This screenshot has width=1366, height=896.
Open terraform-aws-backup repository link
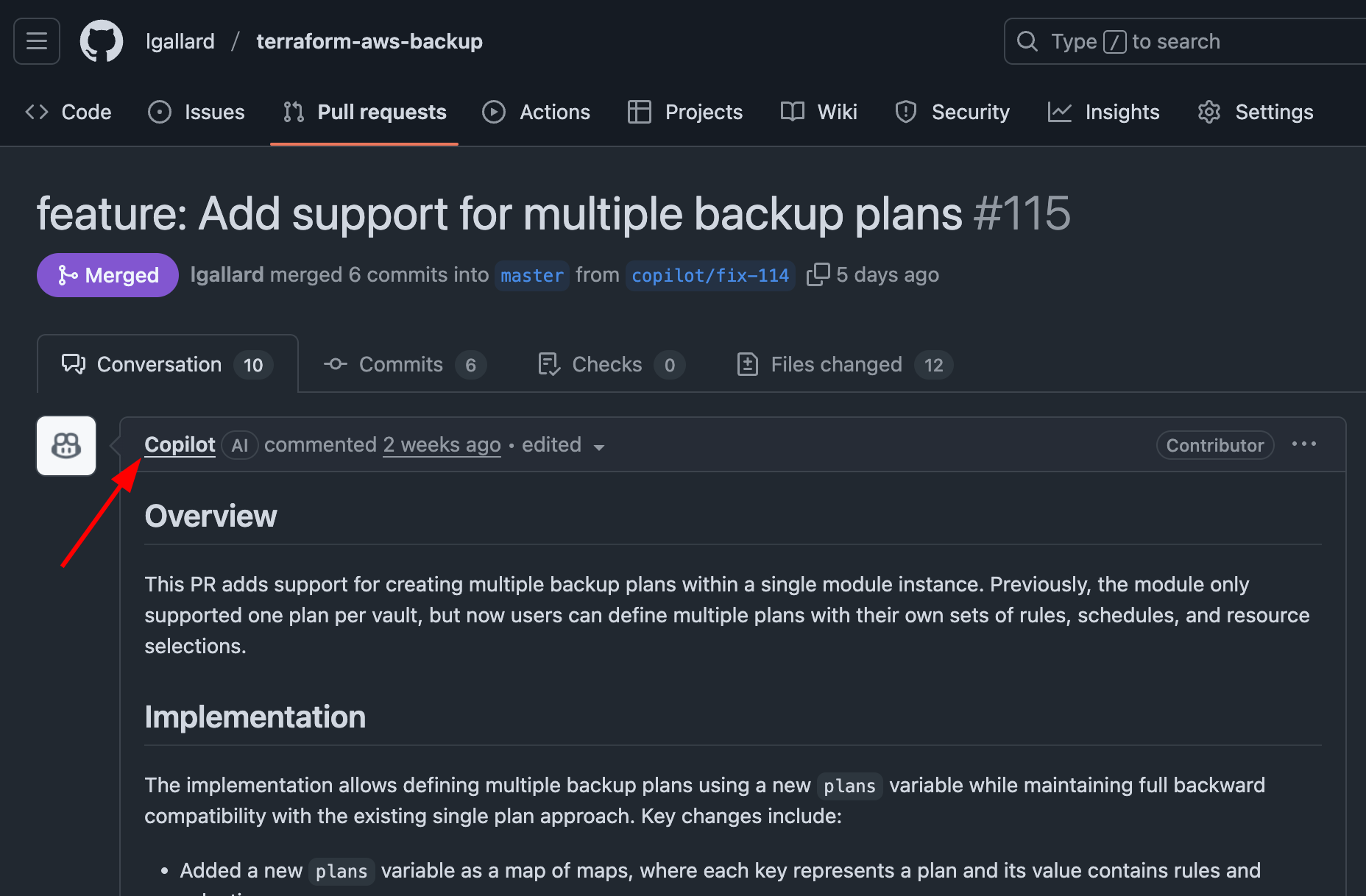pos(369,41)
